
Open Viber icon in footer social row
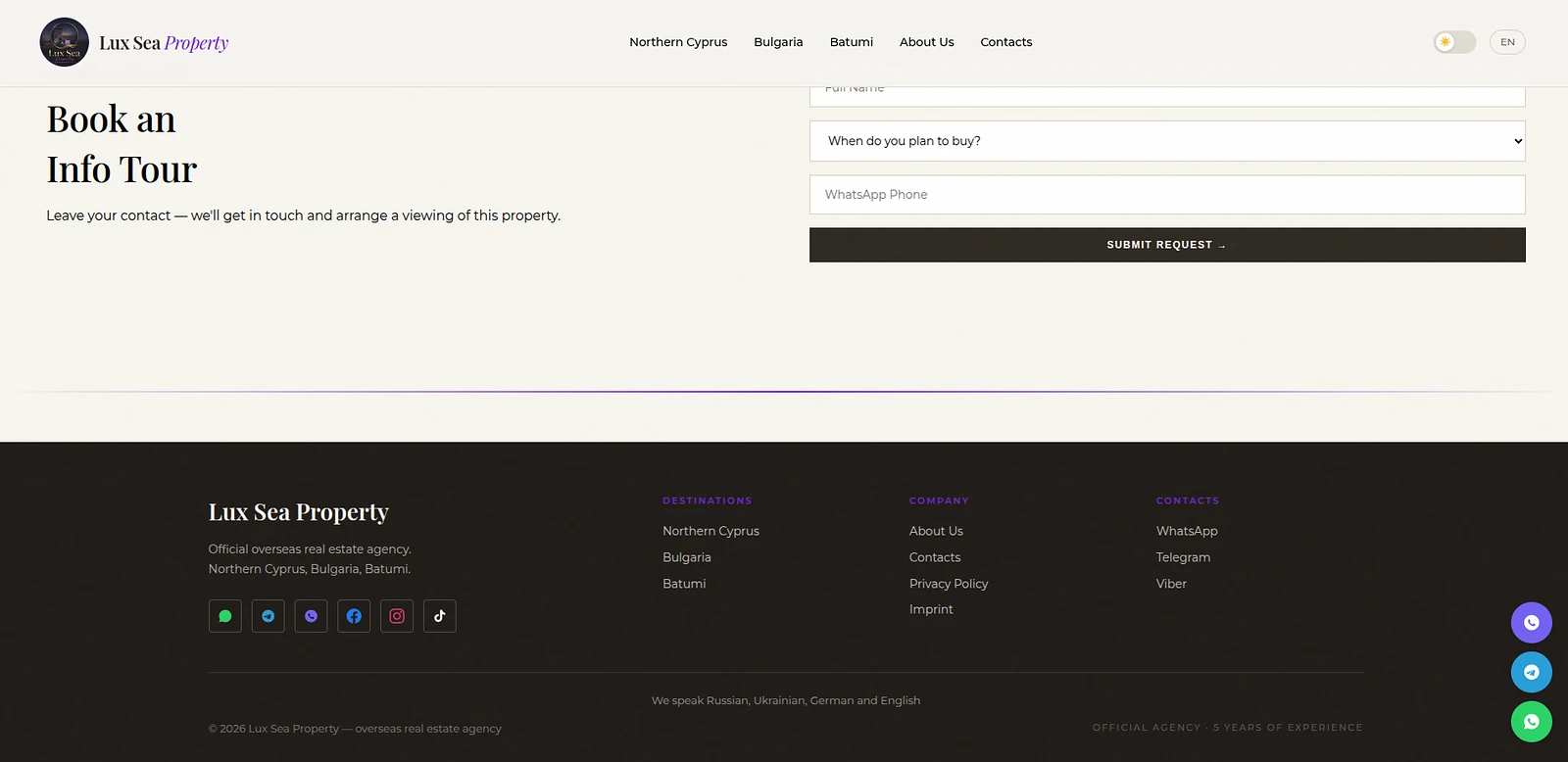(x=311, y=616)
